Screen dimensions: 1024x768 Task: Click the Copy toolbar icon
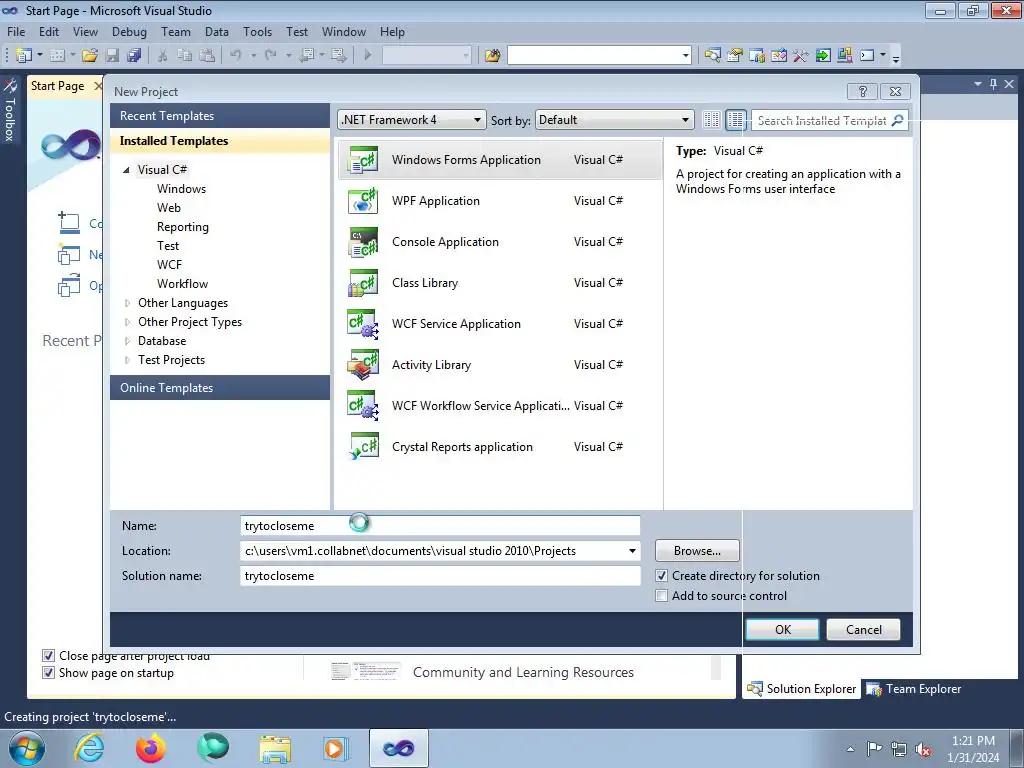(x=185, y=56)
